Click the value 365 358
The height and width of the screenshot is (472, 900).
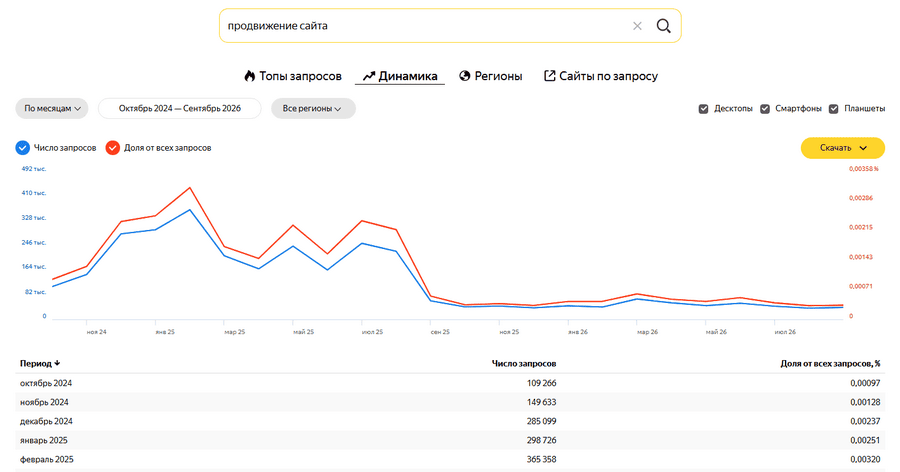point(541,459)
